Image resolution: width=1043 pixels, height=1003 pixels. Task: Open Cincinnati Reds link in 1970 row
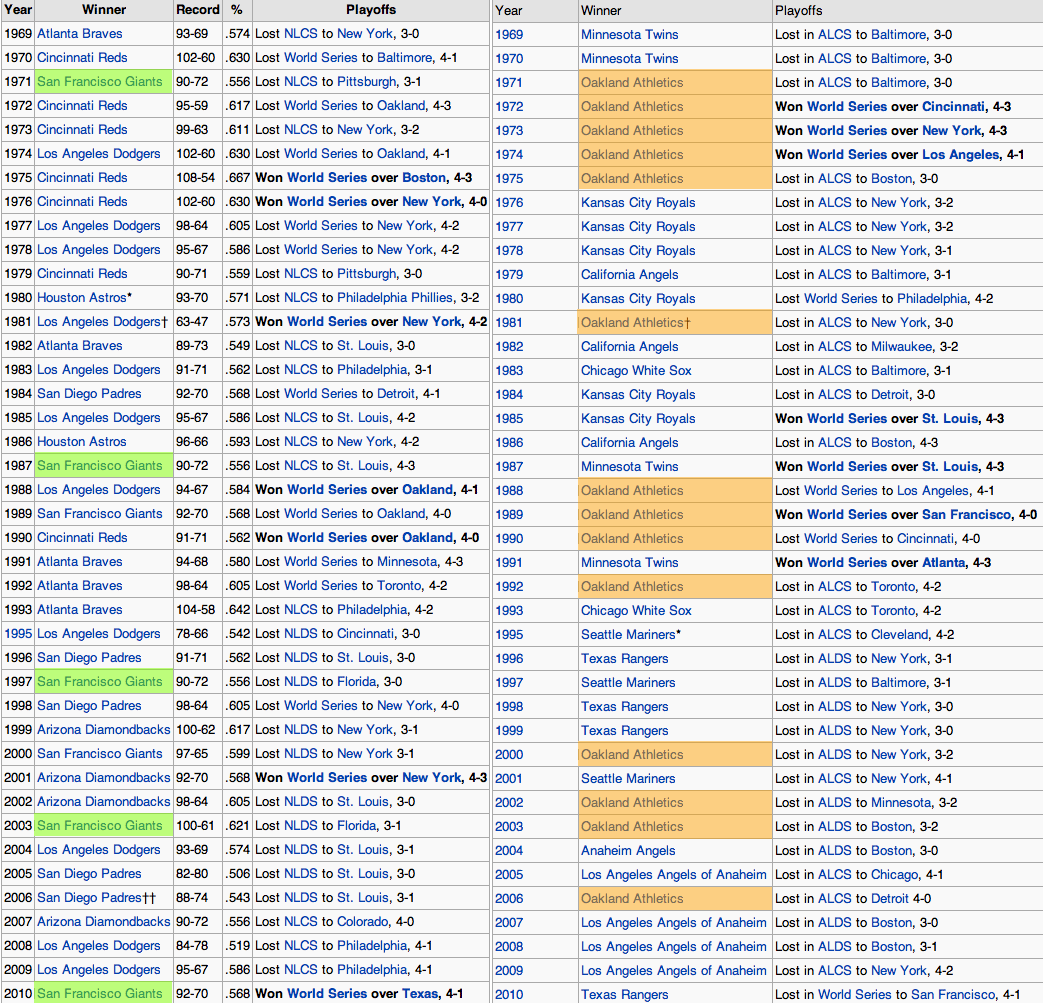pos(82,58)
